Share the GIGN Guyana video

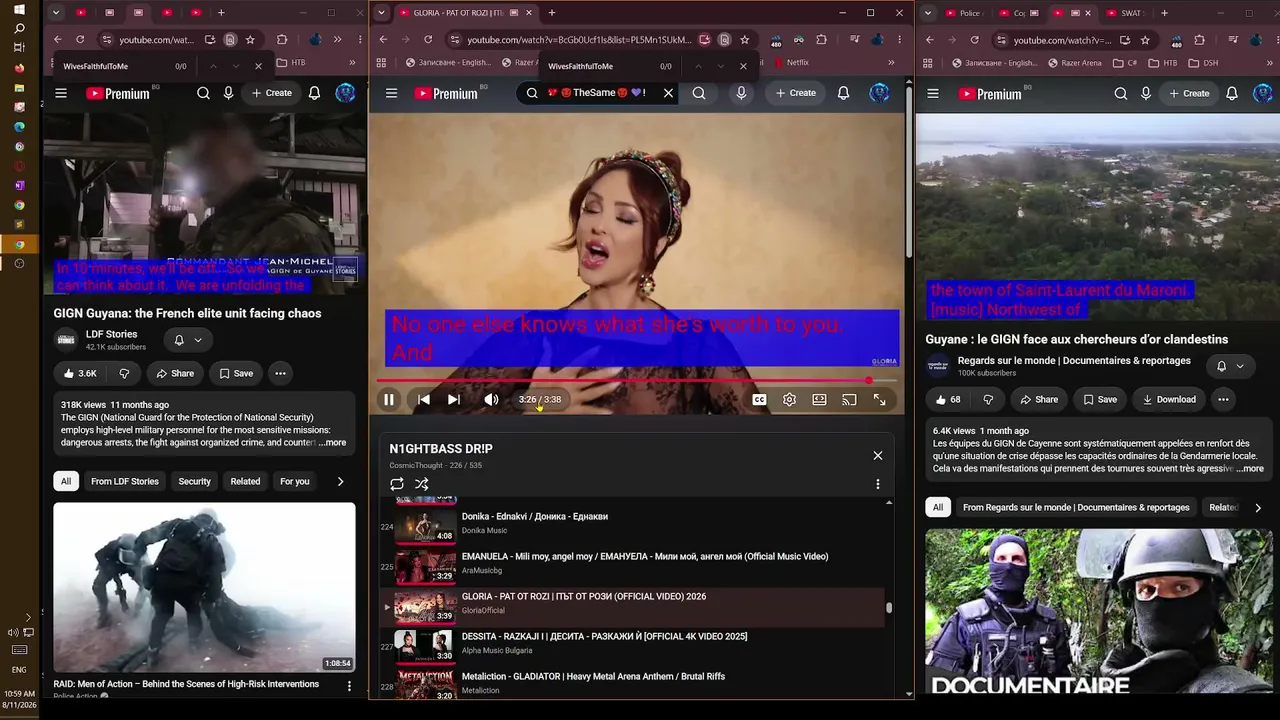coord(174,373)
